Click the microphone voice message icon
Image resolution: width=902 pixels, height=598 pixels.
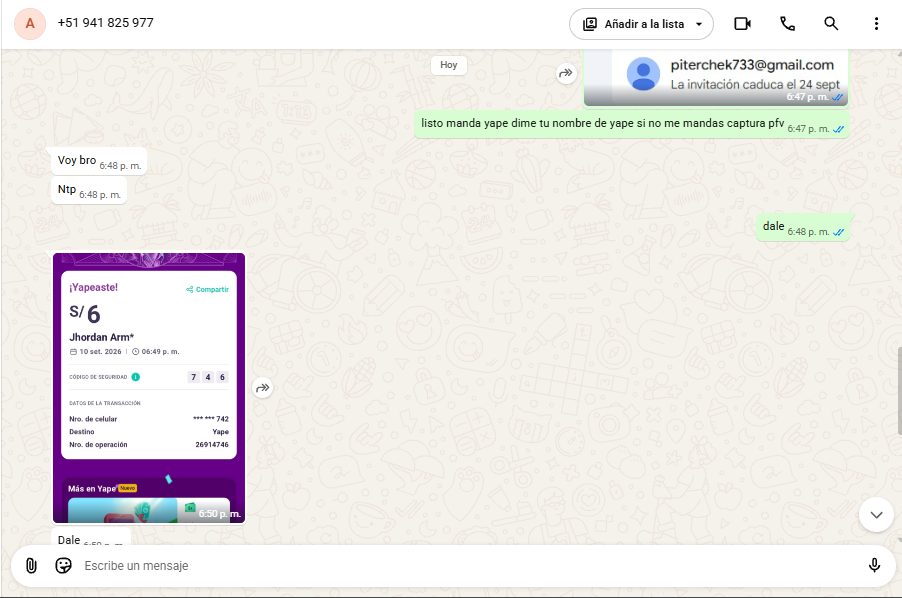pyautogui.click(x=874, y=566)
